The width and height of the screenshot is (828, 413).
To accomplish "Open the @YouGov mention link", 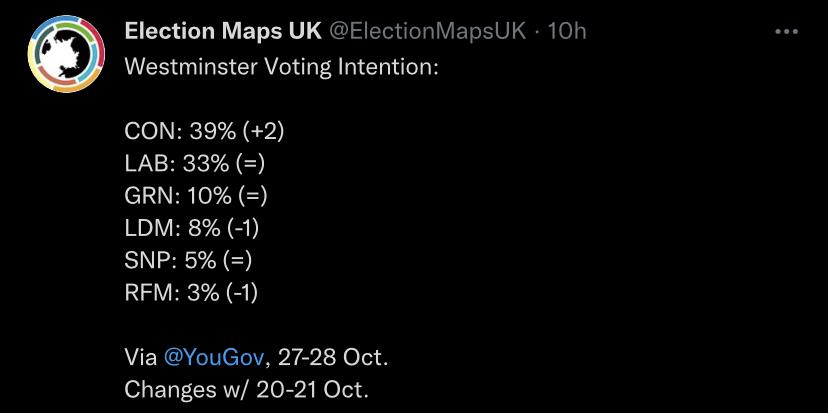I will 214,358.
